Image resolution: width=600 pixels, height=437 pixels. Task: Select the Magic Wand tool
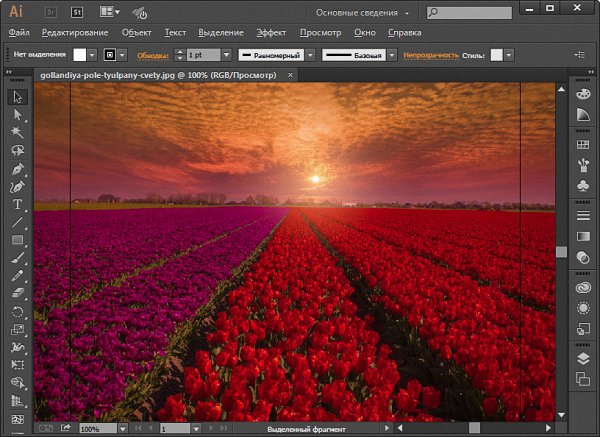pyautogui.click(x=17, y=133)
